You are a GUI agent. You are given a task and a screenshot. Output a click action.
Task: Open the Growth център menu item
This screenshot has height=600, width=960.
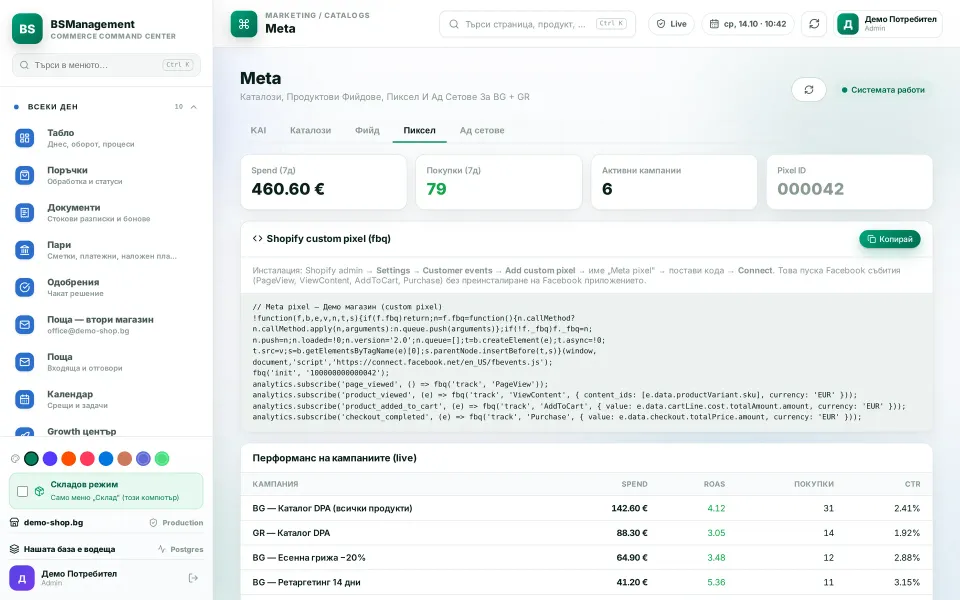[x=106, y=431]
